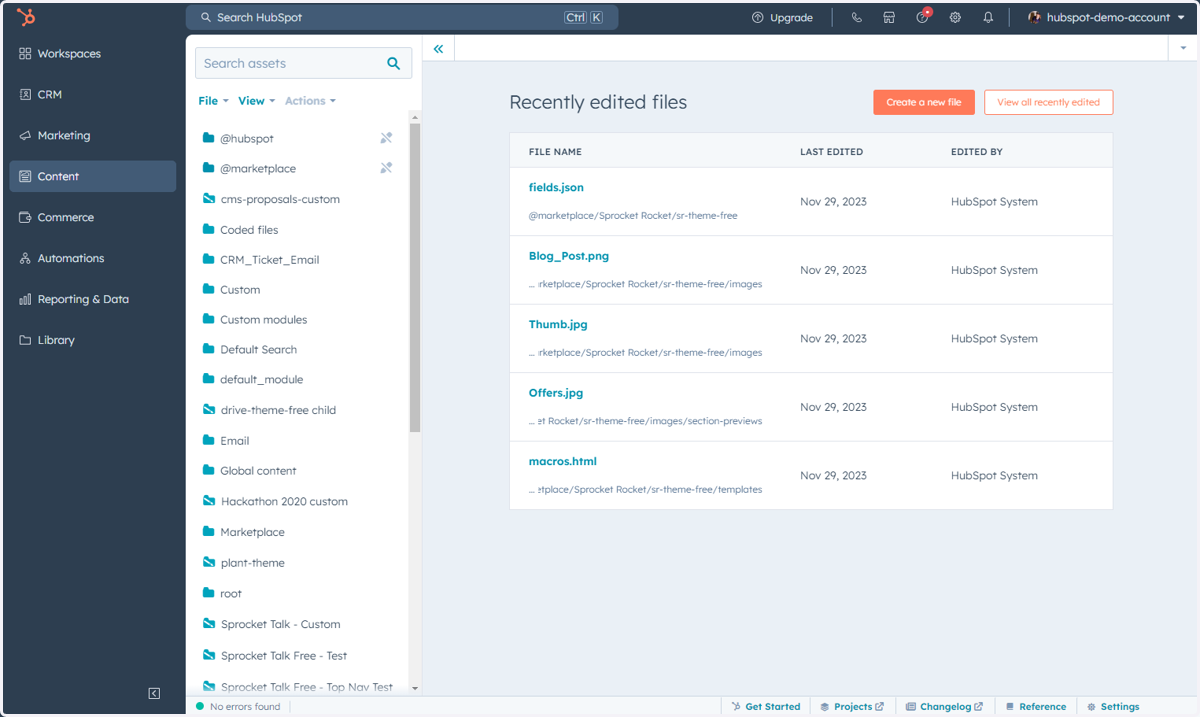Click the pin icon next to @hubspot

click(x=386, y=138)
